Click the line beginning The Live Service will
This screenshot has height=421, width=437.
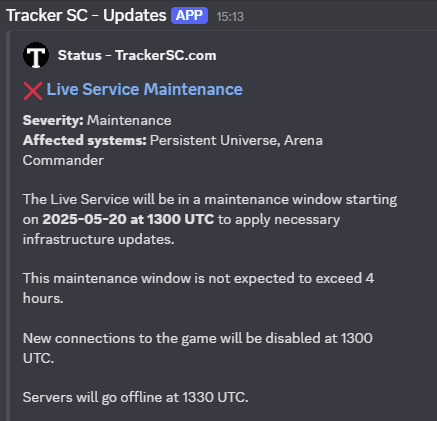(x=210, y=199)
